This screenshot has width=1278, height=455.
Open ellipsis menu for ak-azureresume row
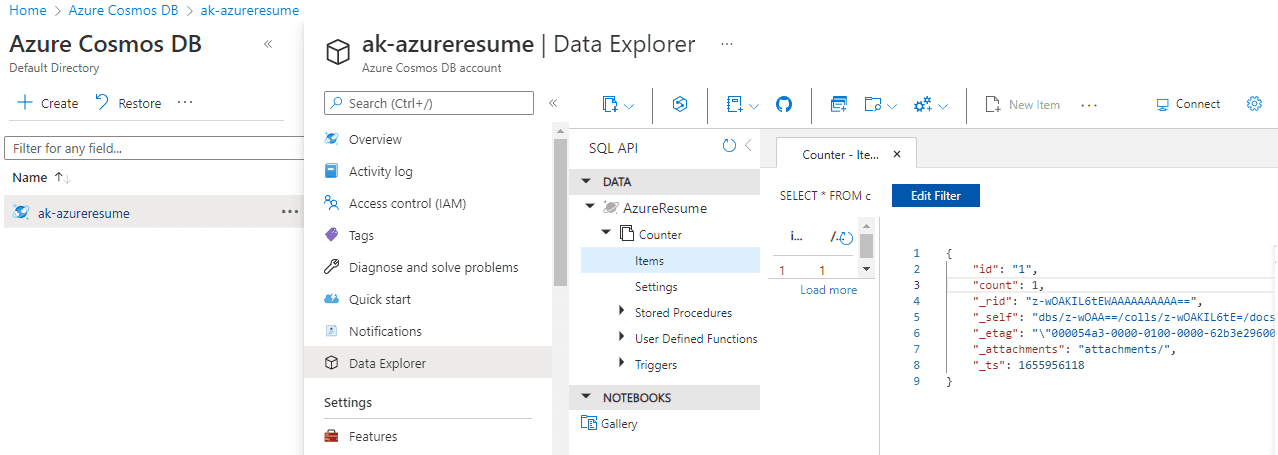click(x=290, y=212)
